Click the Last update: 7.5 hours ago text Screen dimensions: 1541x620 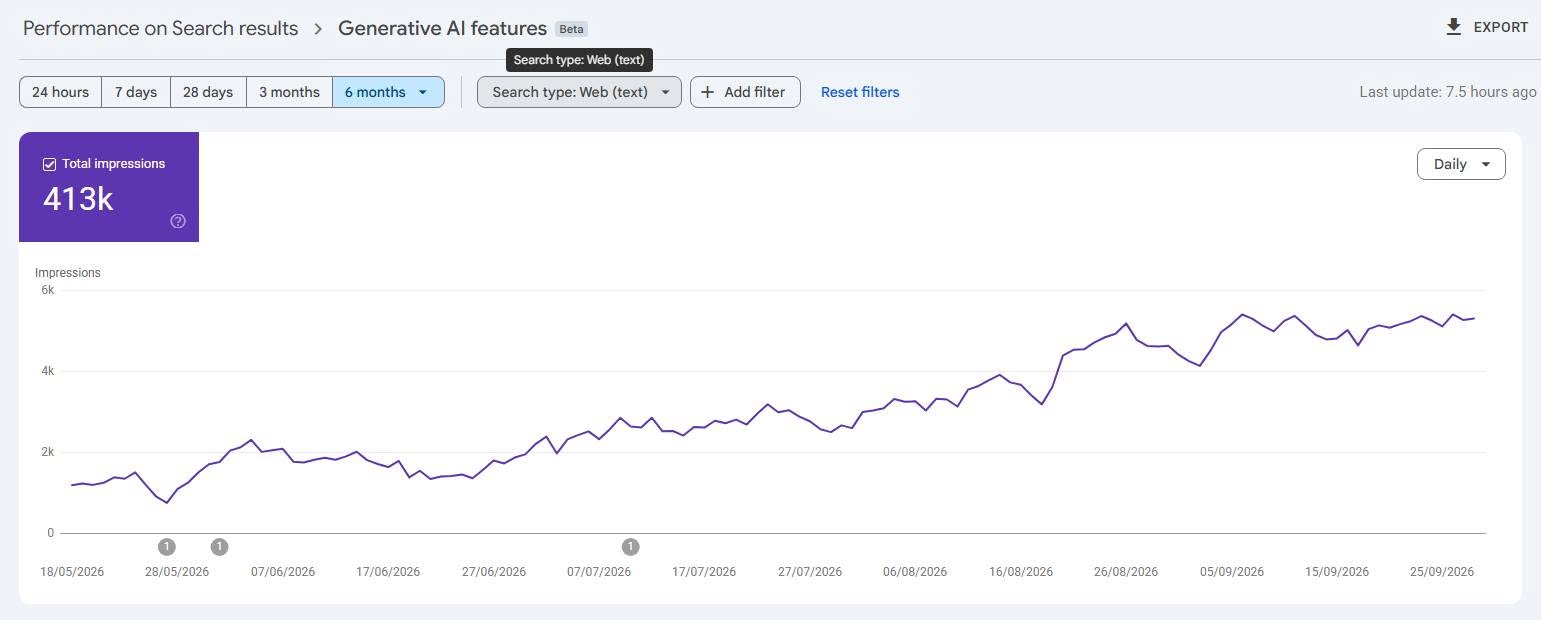[x=1448, y=92]
